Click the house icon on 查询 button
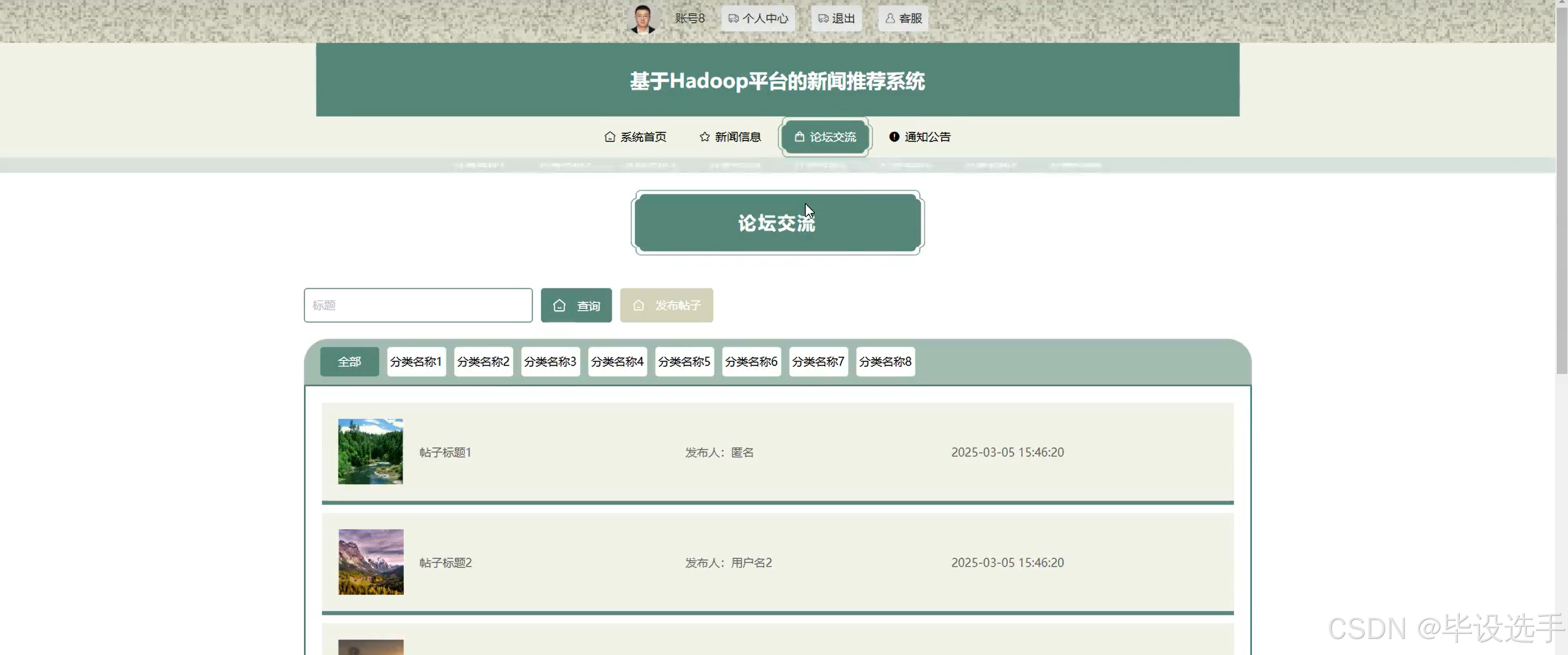The height and width of the screenshot is (655, 1568). 559,305
